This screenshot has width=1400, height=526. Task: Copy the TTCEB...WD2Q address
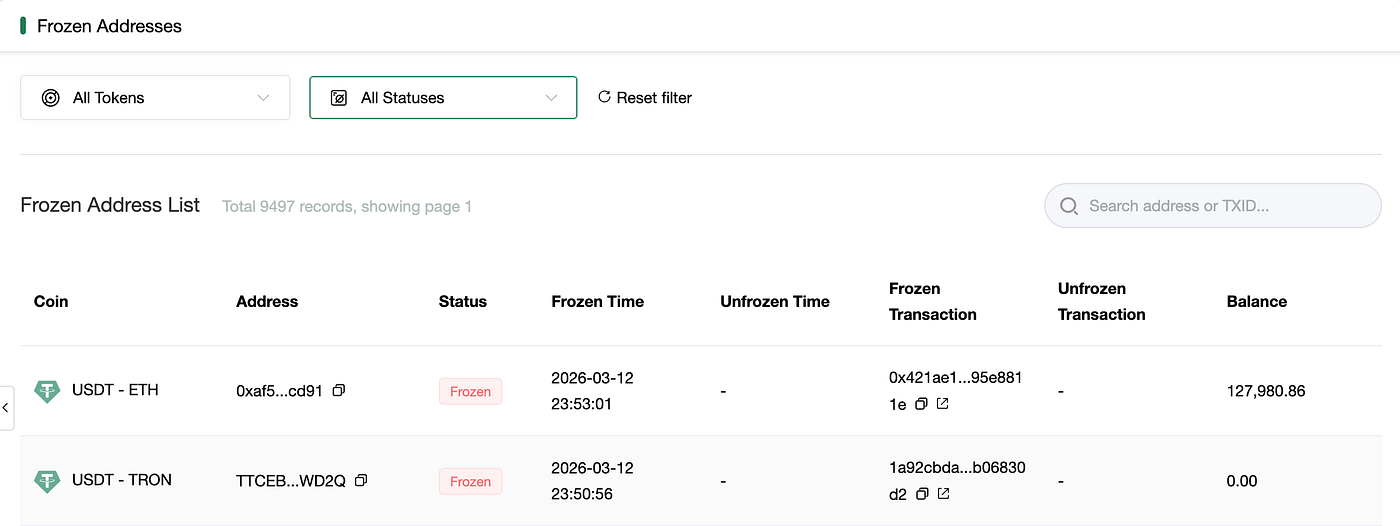[361, 481]
